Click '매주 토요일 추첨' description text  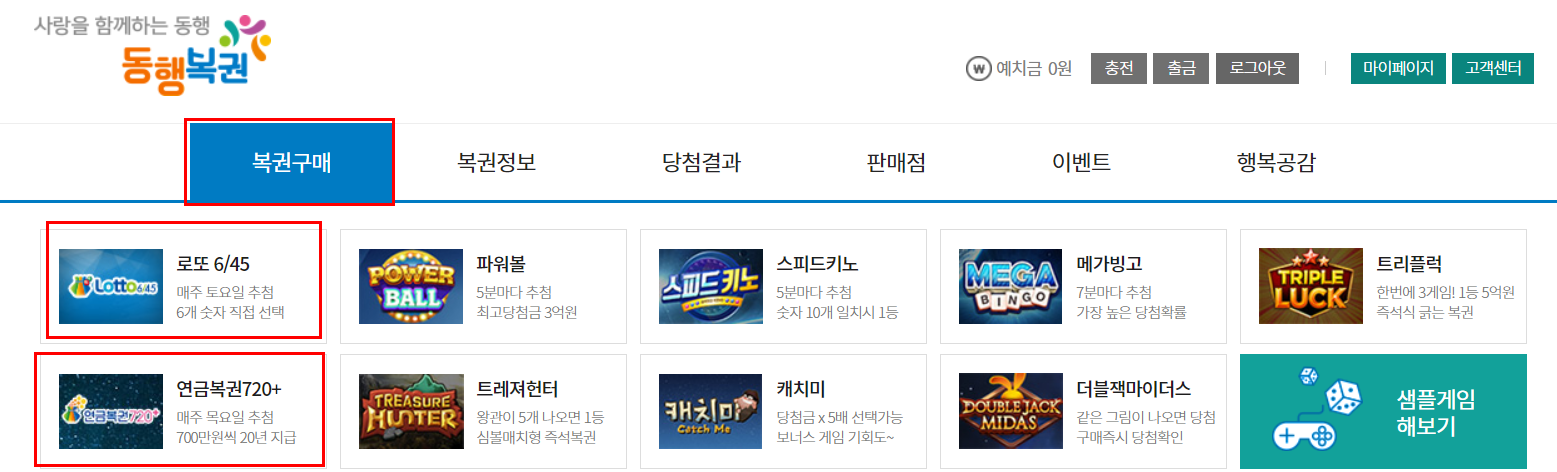(x=225, y=292)
